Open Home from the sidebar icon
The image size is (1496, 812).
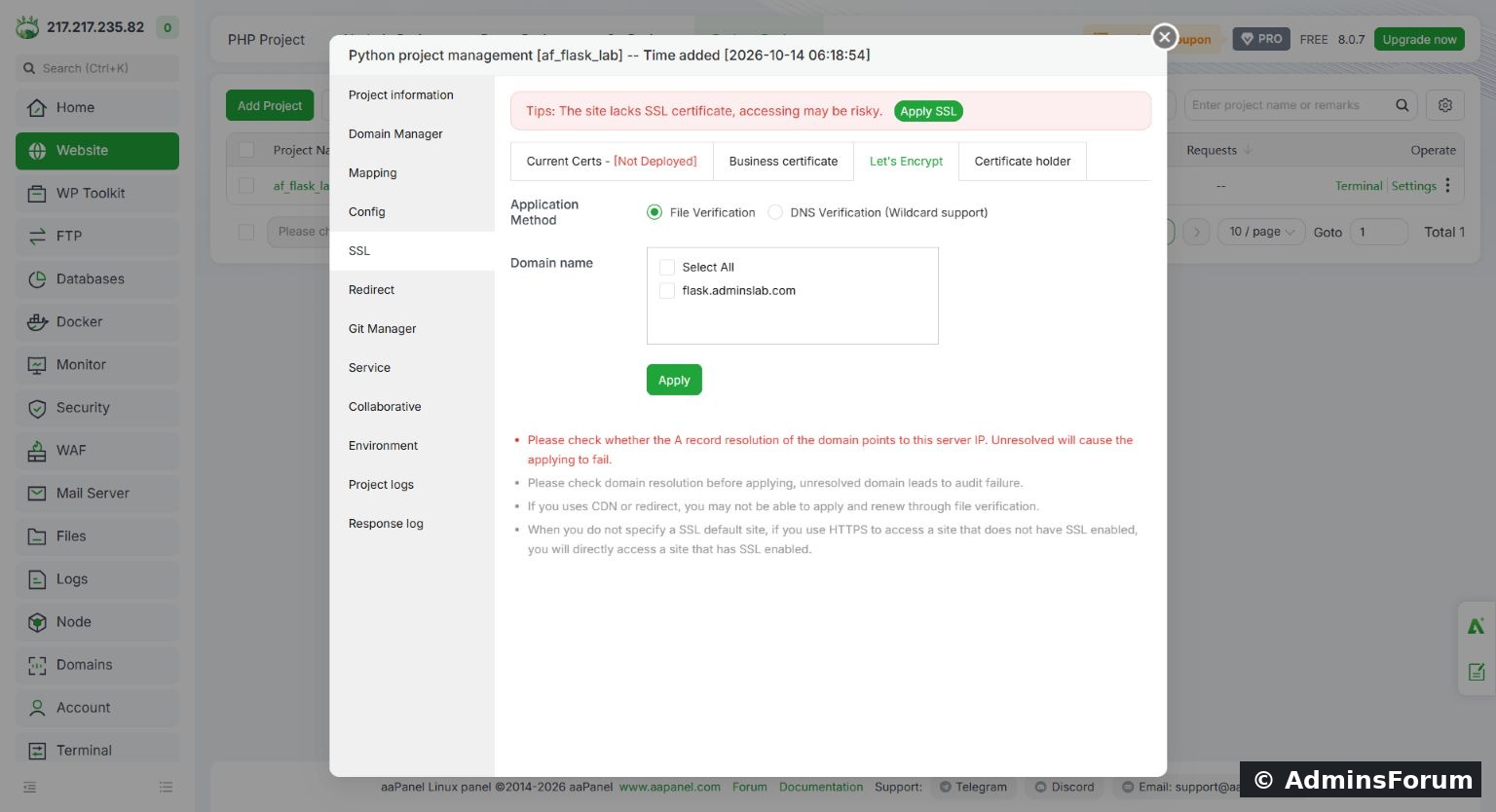tap(37, 107)
